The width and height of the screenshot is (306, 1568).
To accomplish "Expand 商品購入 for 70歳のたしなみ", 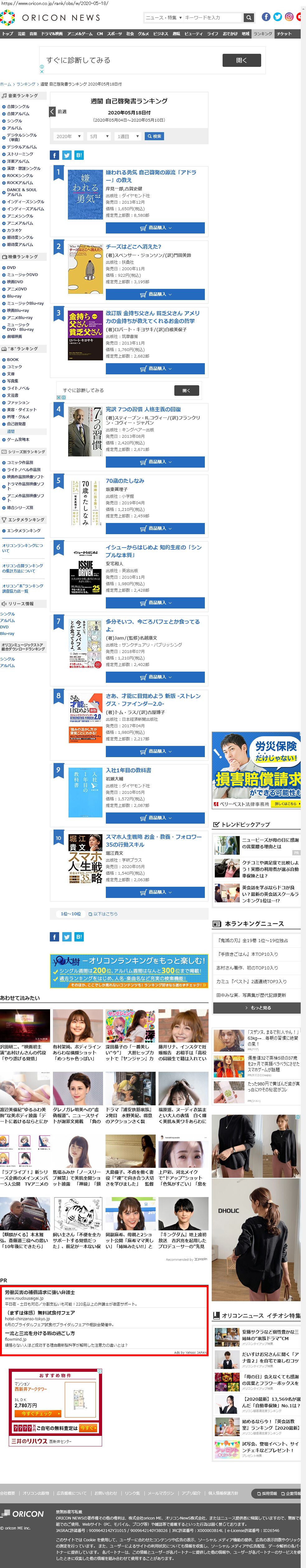I will (x=155, y=528).
